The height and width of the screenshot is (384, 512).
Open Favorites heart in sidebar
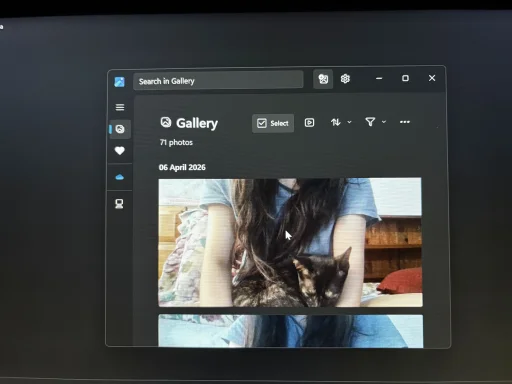[120, 151]
